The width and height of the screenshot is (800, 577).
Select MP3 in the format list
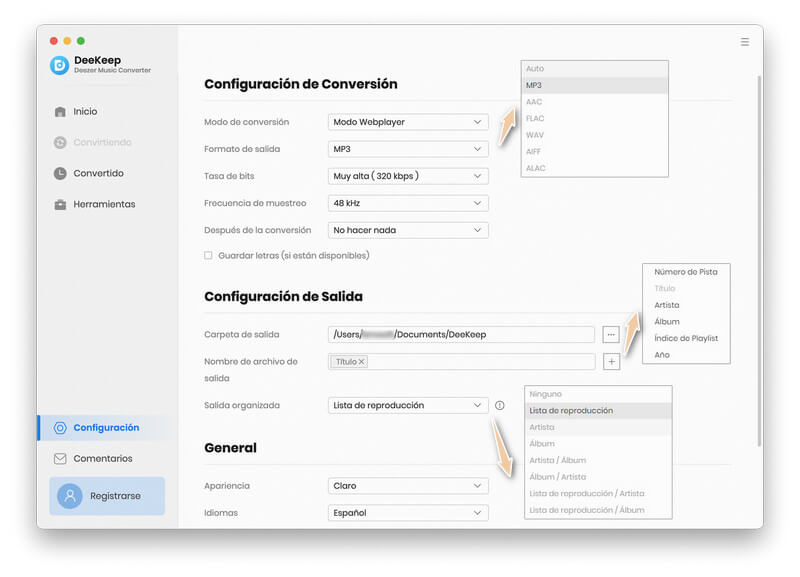(594, 84)
